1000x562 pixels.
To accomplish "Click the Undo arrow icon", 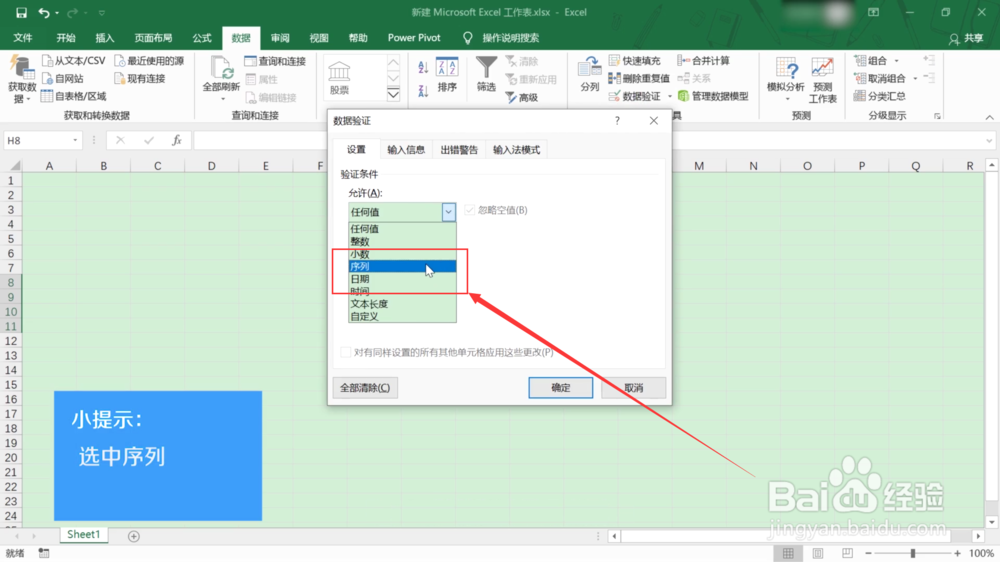I will 43,12.
